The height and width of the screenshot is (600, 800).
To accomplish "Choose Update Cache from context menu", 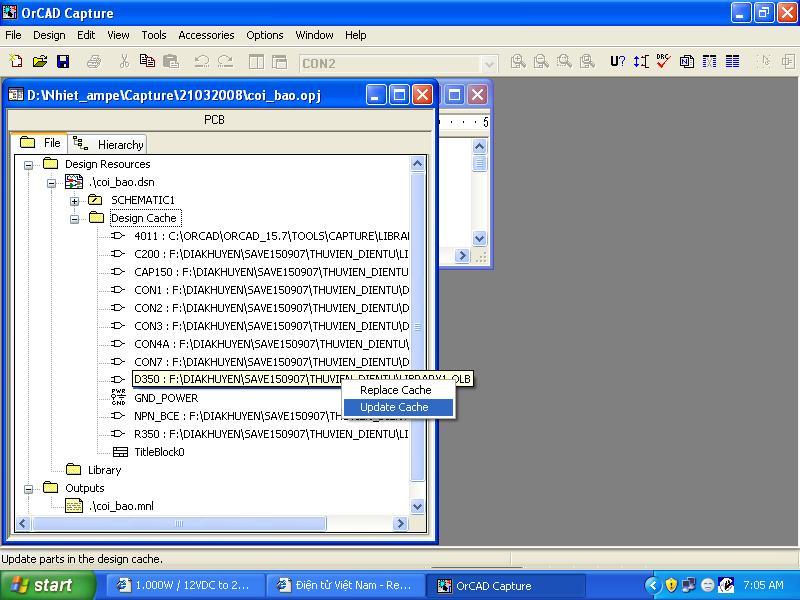I will click(398, 407).
